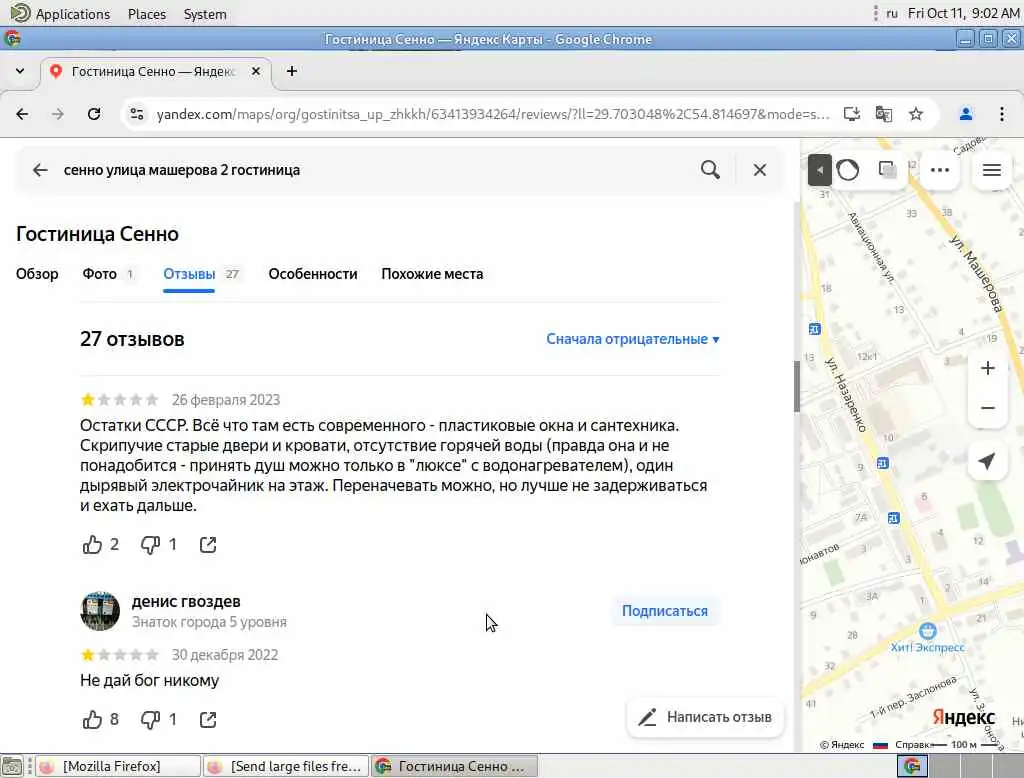Share the 26 февраля 2023 review
Screen dimensions: 1024x778
208,545
